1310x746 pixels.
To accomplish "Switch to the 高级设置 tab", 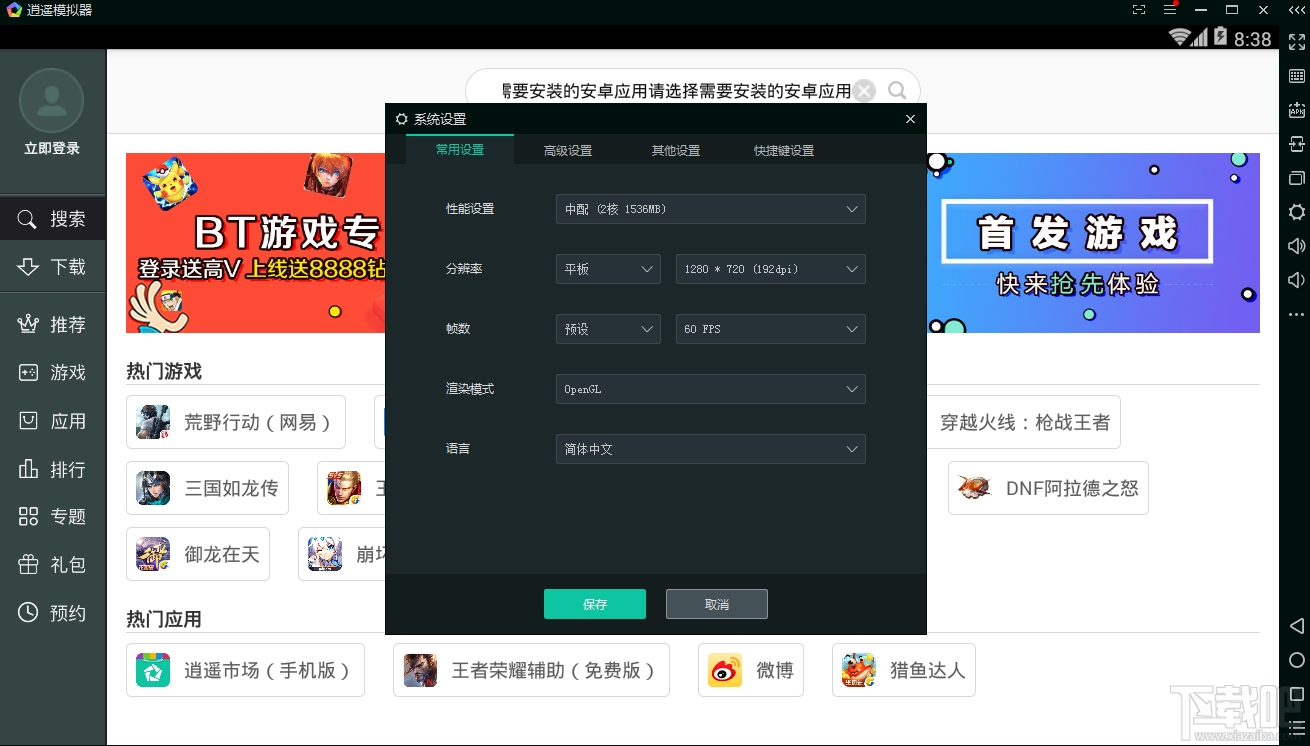I will [568, 150].
